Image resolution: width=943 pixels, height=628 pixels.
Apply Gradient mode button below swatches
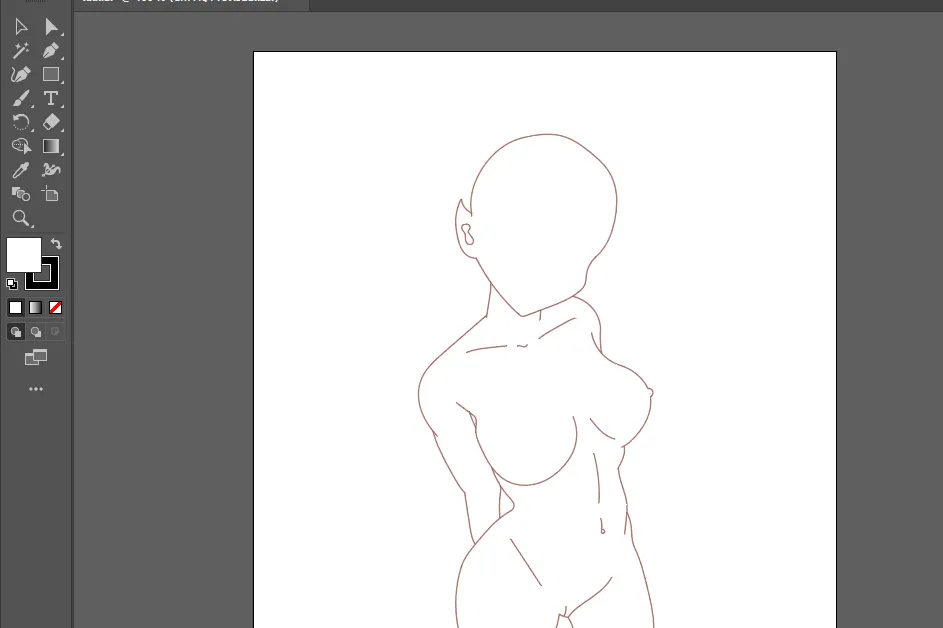[x=35, y=308]
